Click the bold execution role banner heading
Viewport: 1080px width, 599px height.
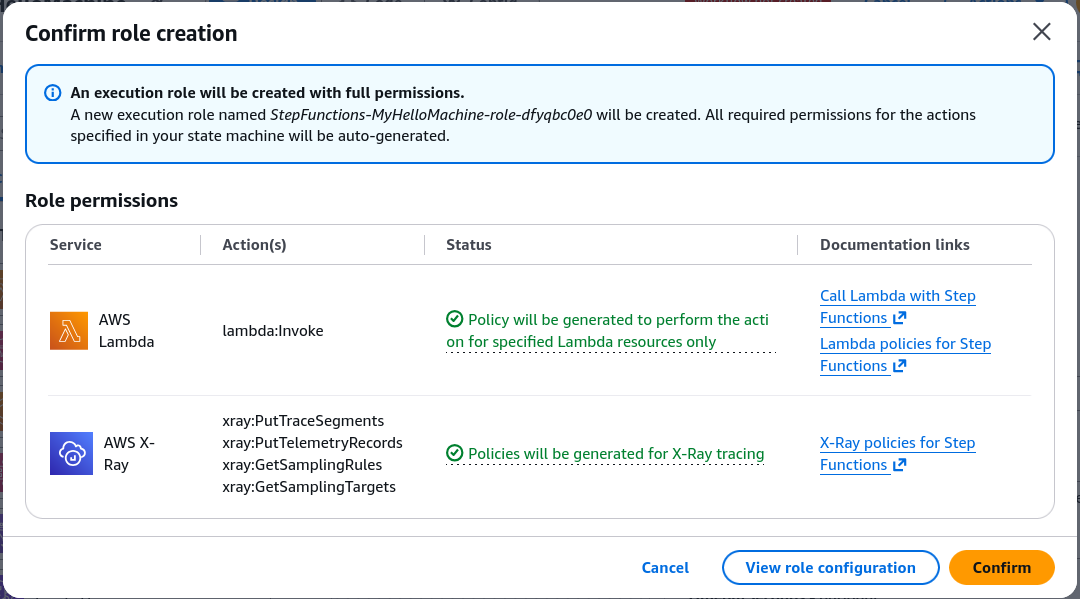pyautogui.click(x=267, y=92)
